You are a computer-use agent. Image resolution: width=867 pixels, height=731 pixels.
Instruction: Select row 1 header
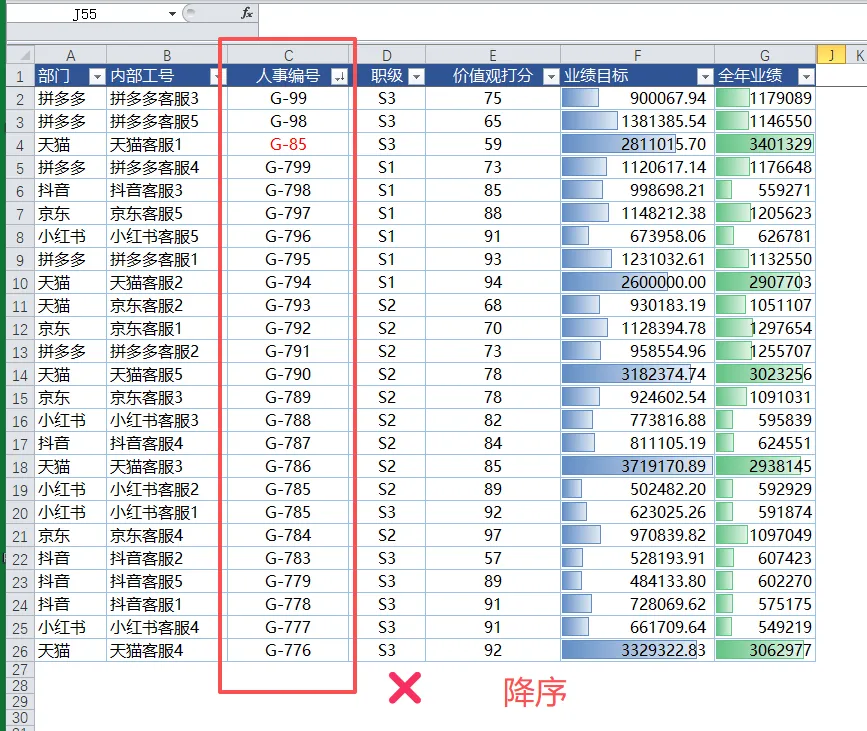coord(20,76)
